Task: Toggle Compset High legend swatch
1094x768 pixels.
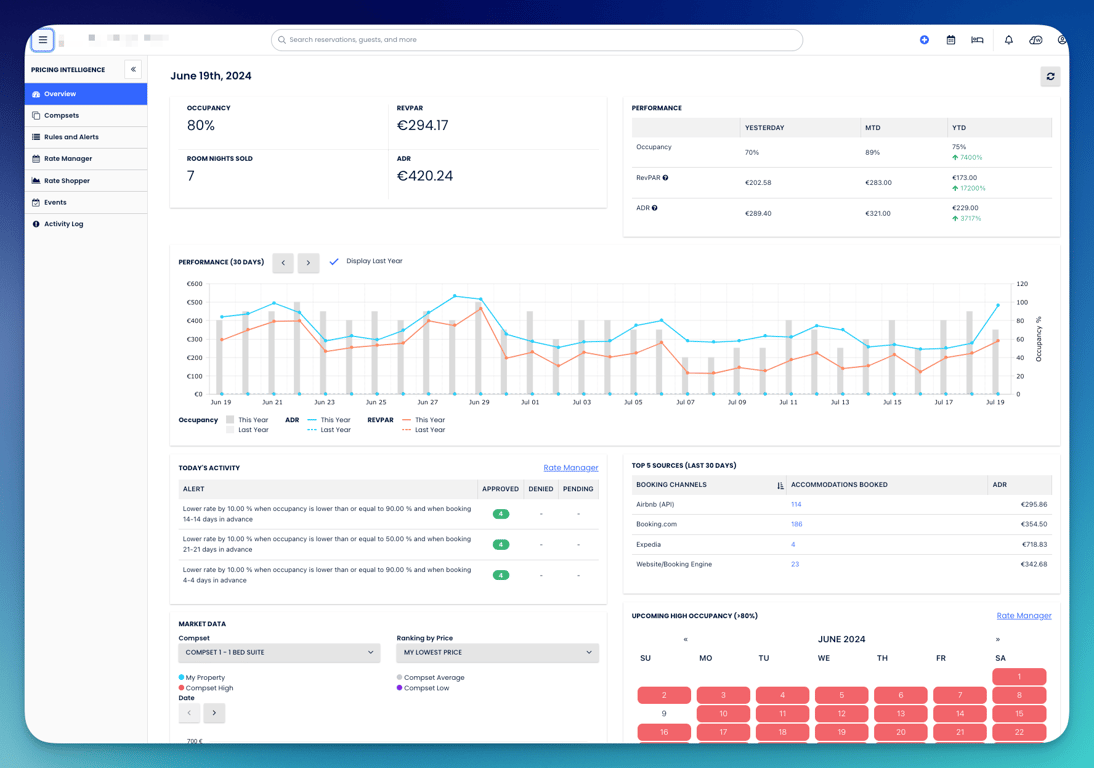Action: [181, 688]
